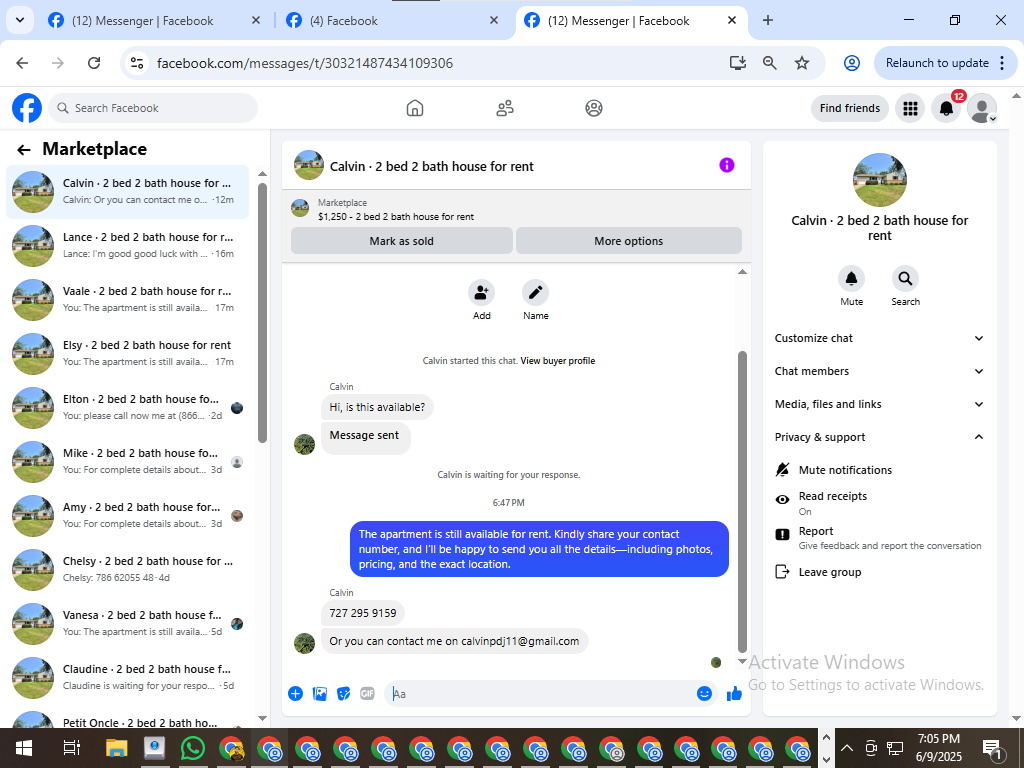Open WhatsApp from the taskbar
This screenshot has height=768, width=1024.
click(193, 748)
